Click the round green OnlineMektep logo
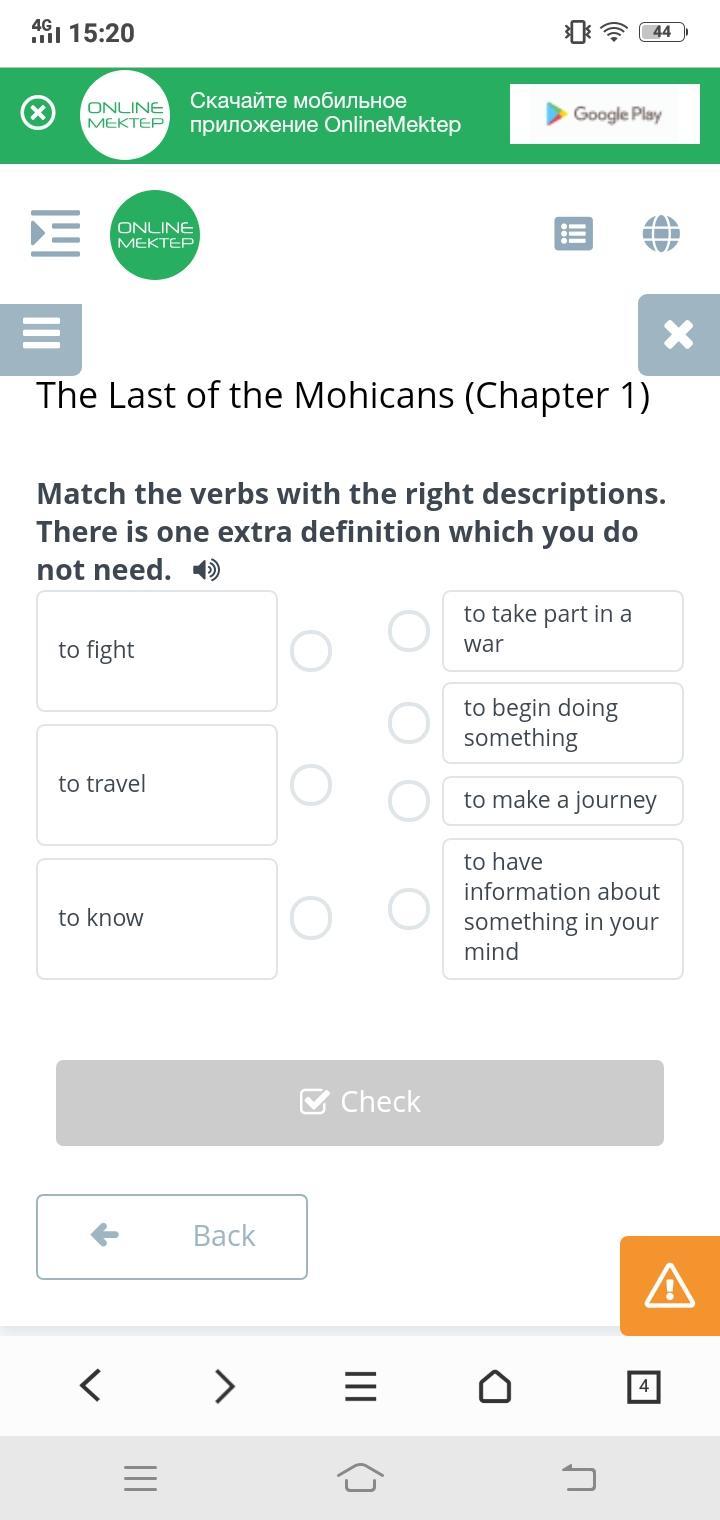The height and width of the screenshot is (1520, 720). pyautogui.click(x=155, y=235)
